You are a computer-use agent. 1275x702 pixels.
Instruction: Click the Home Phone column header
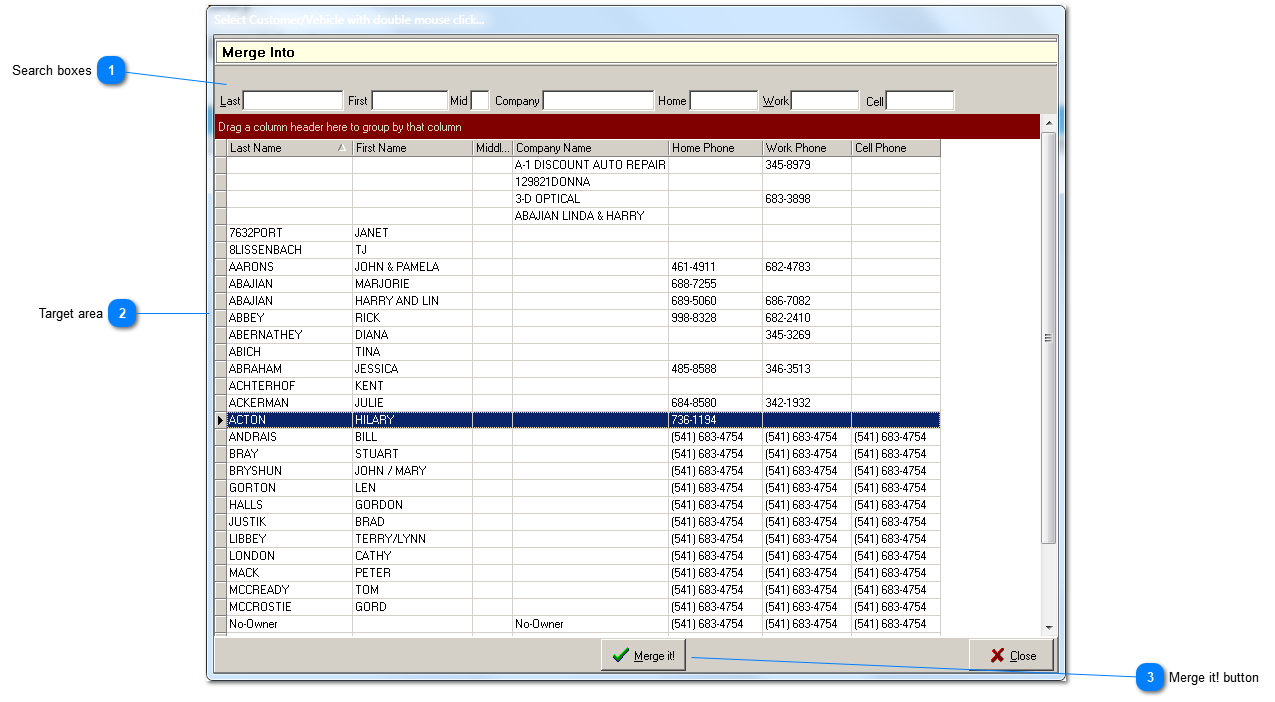tap(714, 147)
